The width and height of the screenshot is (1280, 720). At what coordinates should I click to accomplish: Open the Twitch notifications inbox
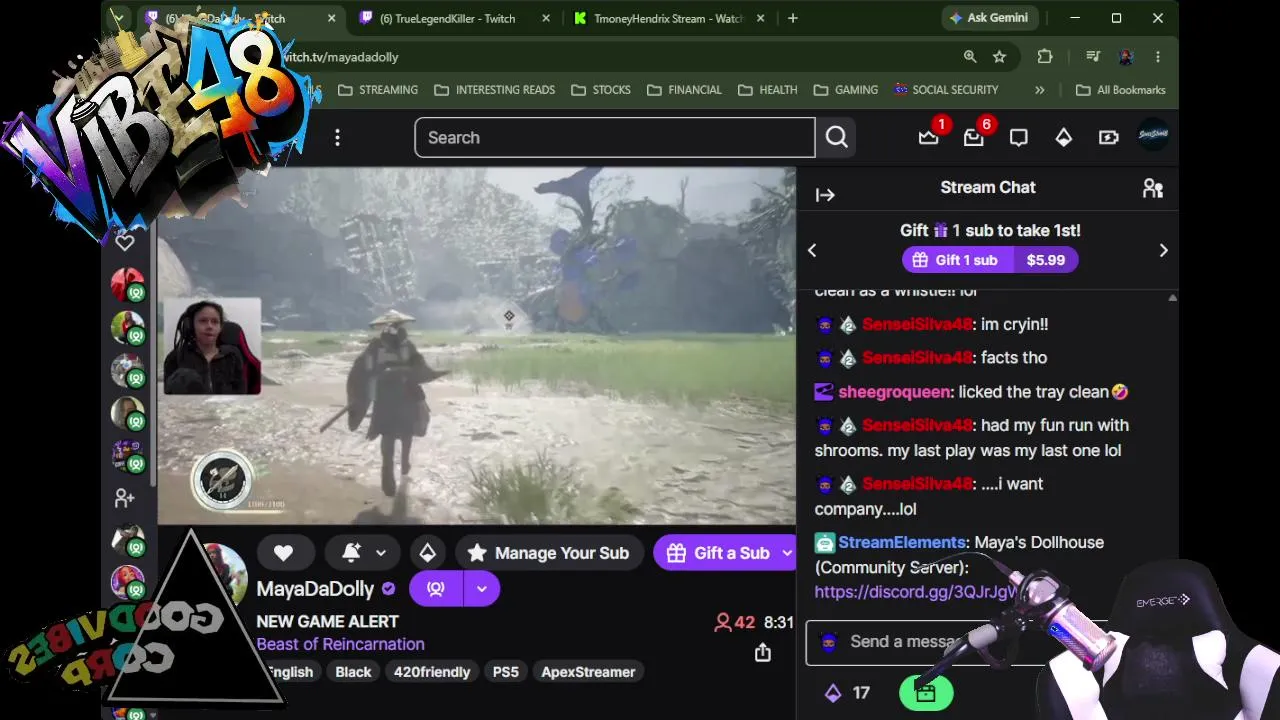click(x=974, y=137)
